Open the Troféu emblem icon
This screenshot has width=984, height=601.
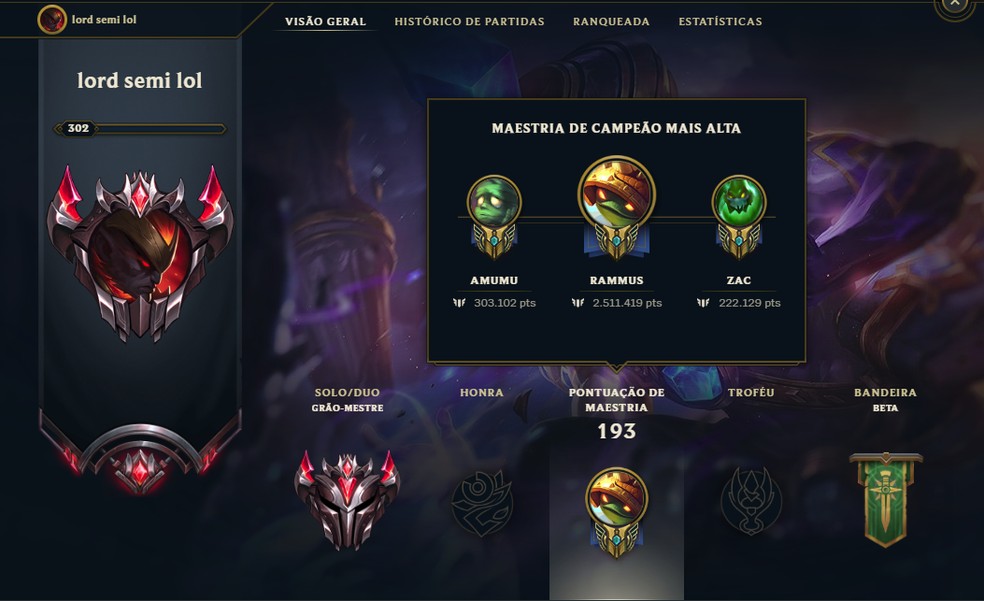click(x=751, y=501)
